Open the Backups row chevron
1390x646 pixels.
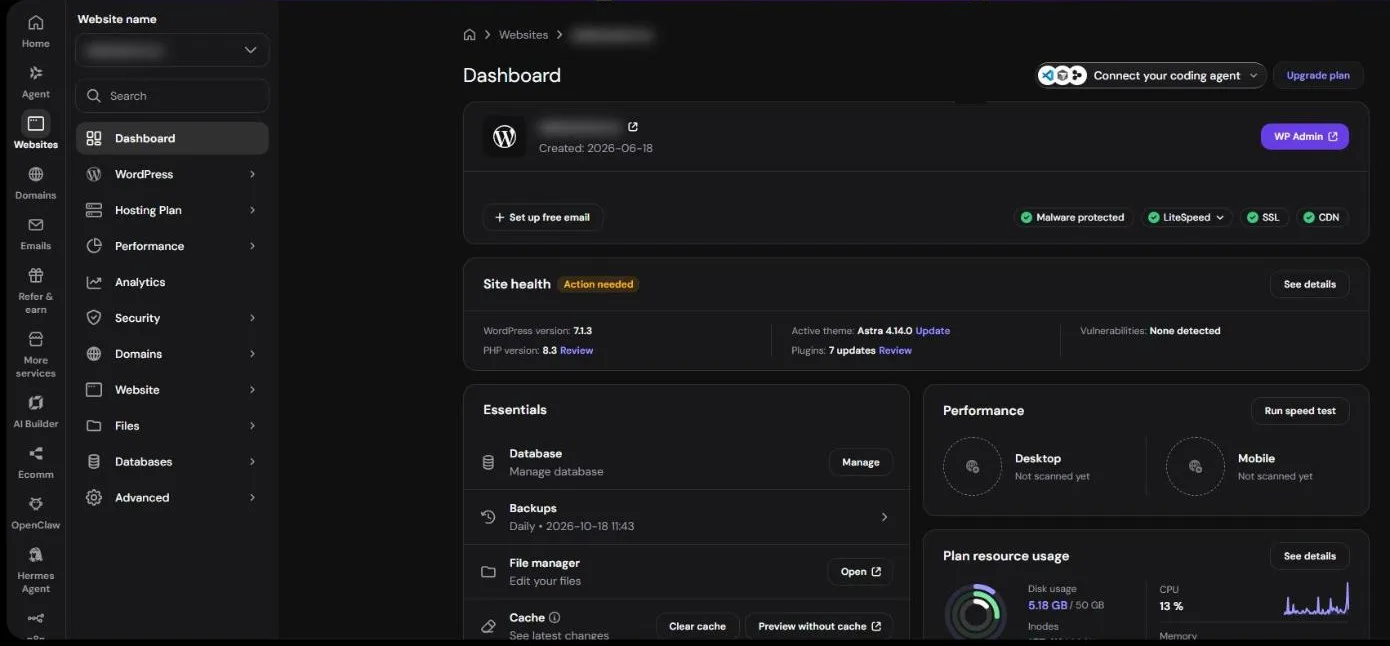pos(884,517)
